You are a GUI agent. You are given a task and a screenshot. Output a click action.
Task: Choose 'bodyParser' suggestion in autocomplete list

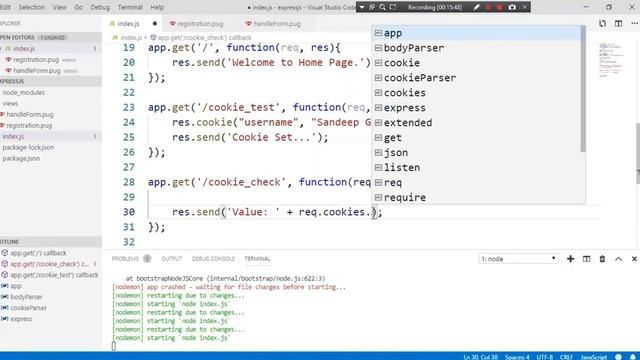476,48
